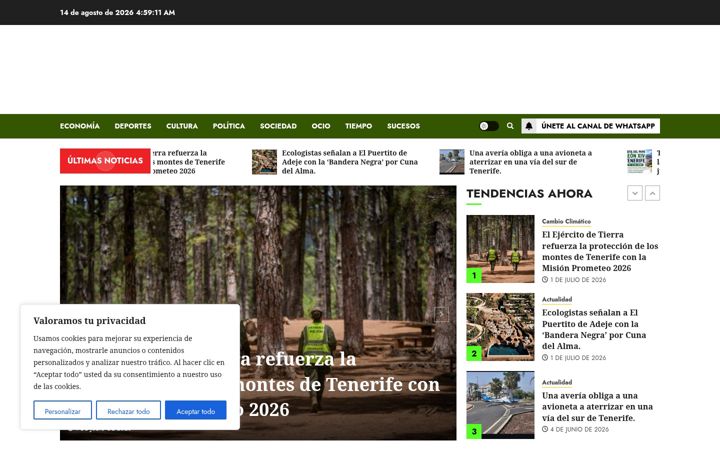Image resolution: width=720 pixels, height=450 pixels.
Task: Click the Últimas Noticias red label
Action: [x=105, y=161]
